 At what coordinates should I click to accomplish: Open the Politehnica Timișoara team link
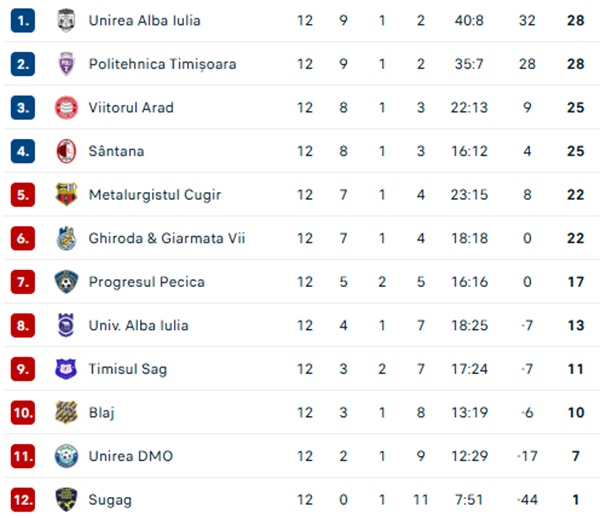(162, 64)
